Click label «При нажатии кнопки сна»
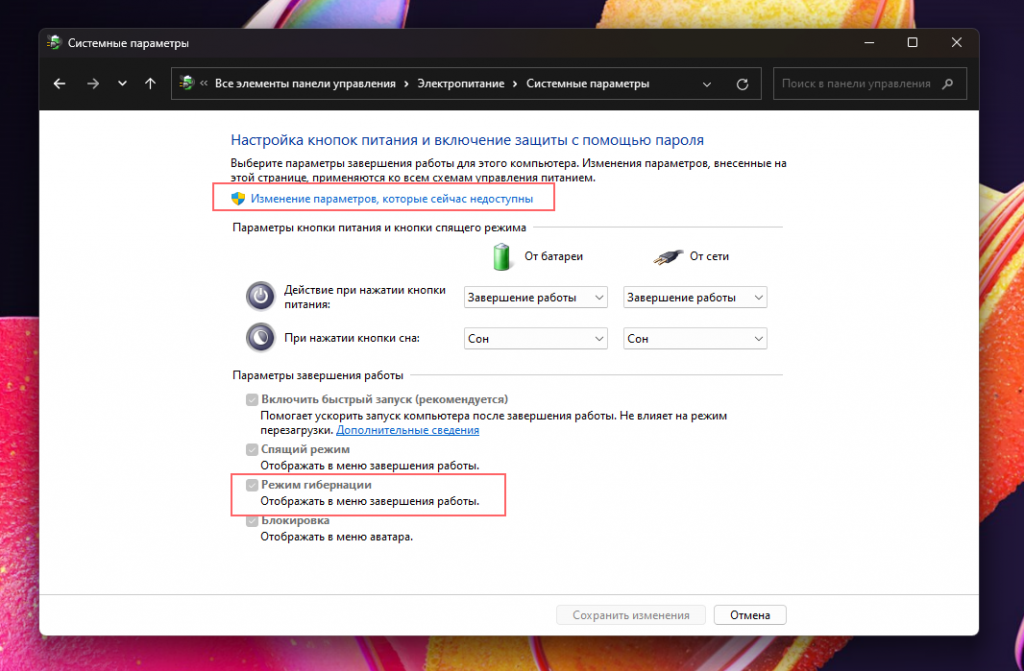This screenshot has width=1024, height=671. (352, 338)
